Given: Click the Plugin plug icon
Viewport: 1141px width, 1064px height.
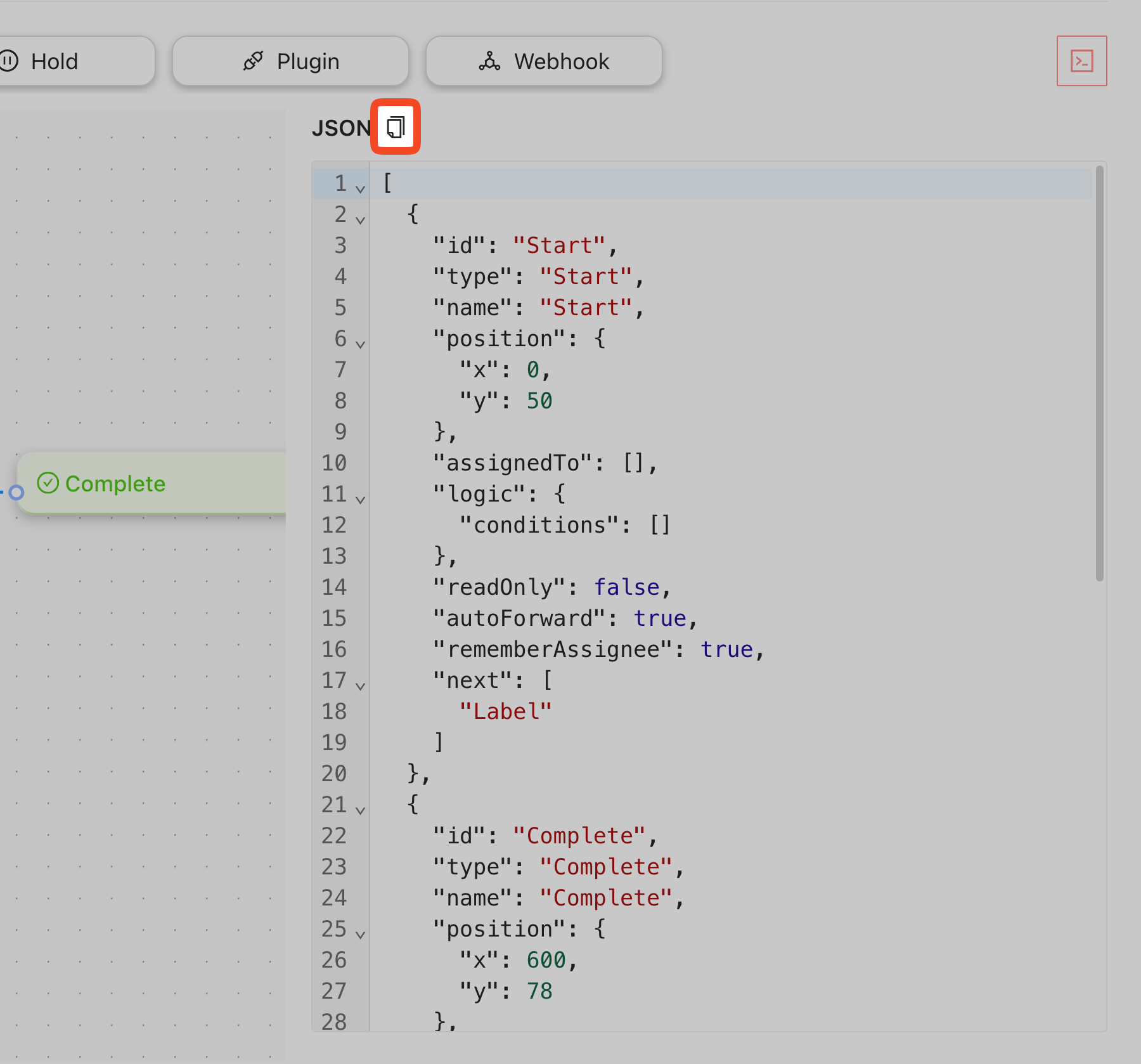Looking at the screenshot, I should pyautogui.click(x=253, y=61).
